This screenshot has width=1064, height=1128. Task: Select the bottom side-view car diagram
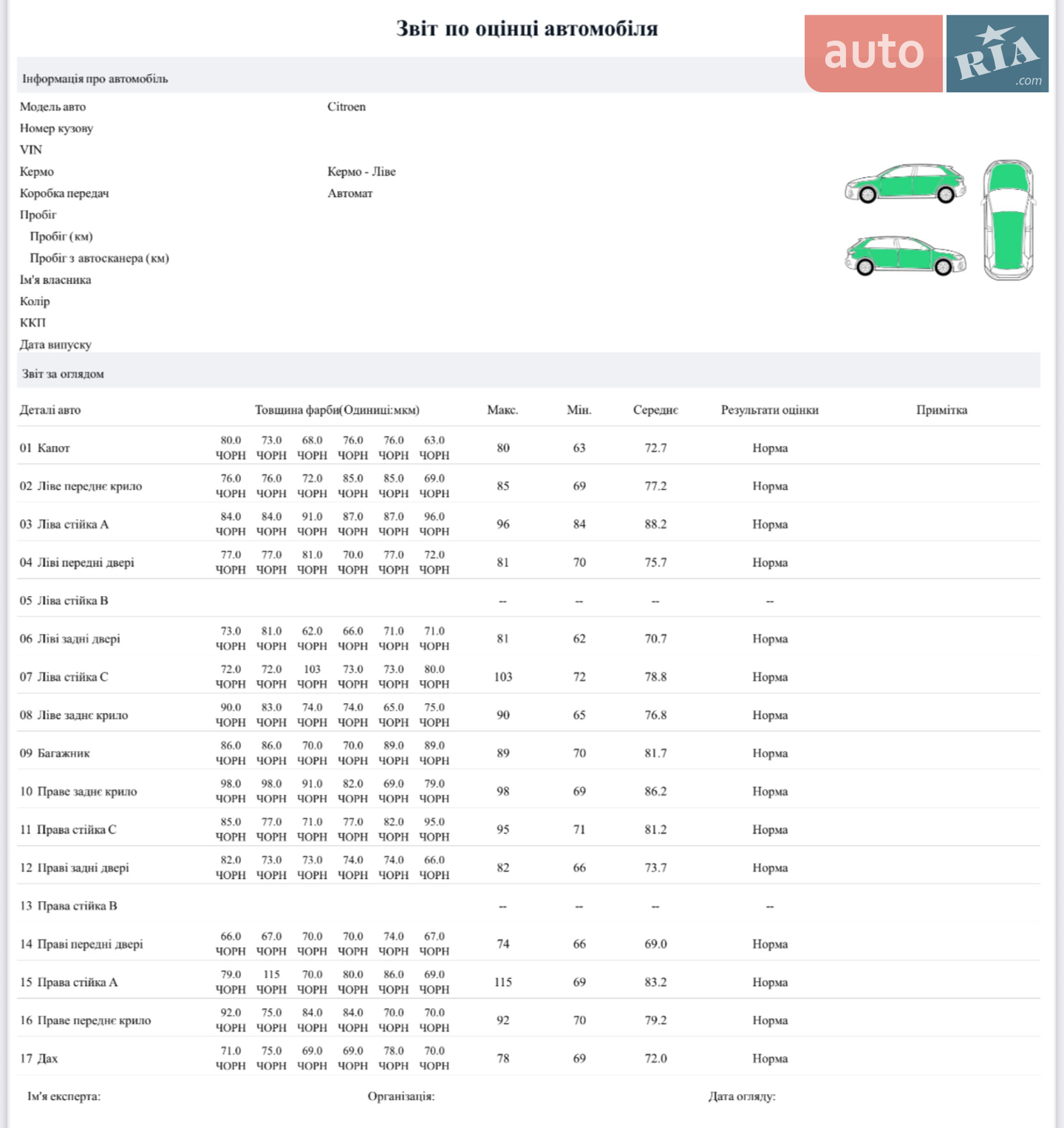905,255
